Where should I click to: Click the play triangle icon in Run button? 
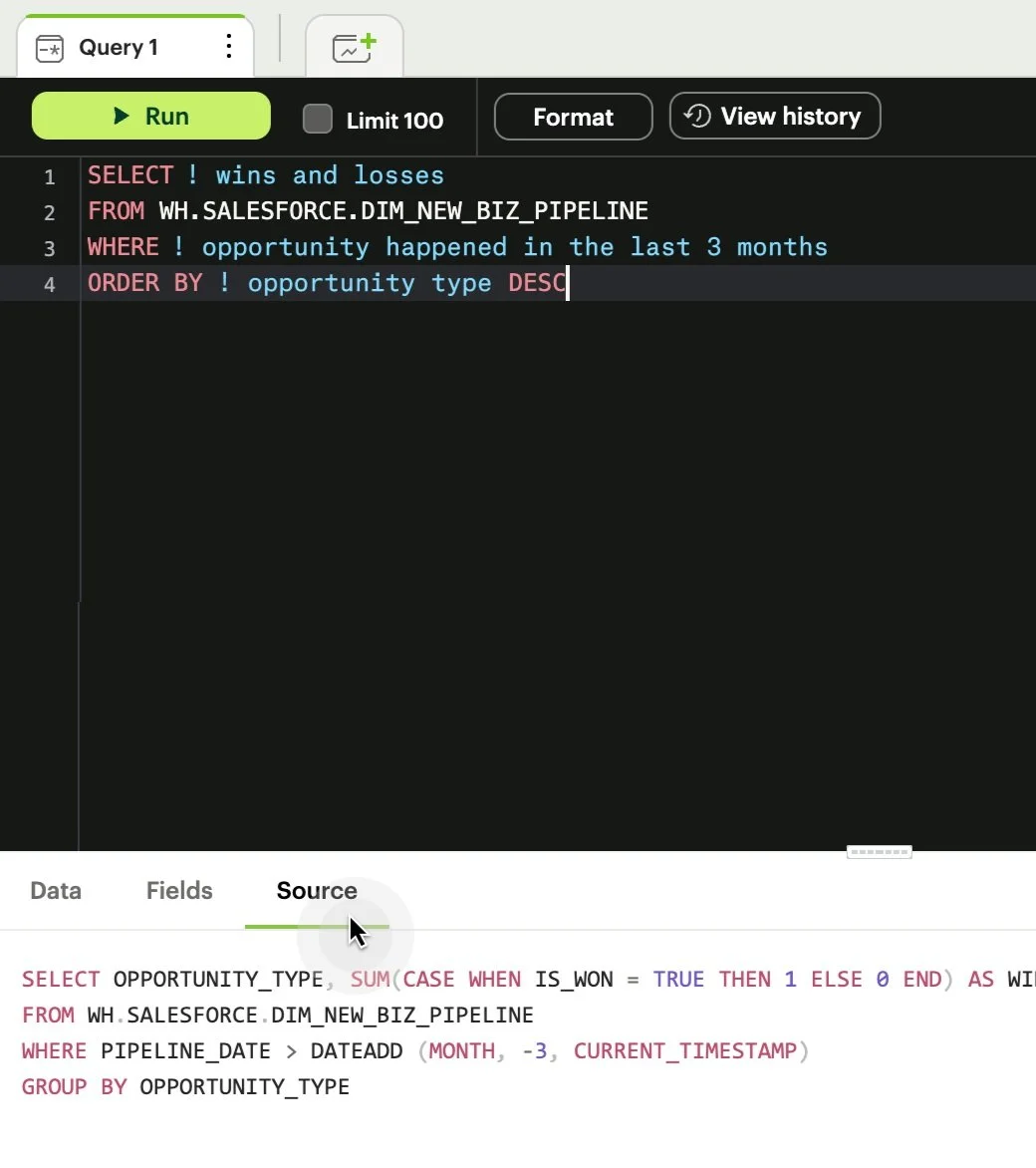(x=122, y=116)
